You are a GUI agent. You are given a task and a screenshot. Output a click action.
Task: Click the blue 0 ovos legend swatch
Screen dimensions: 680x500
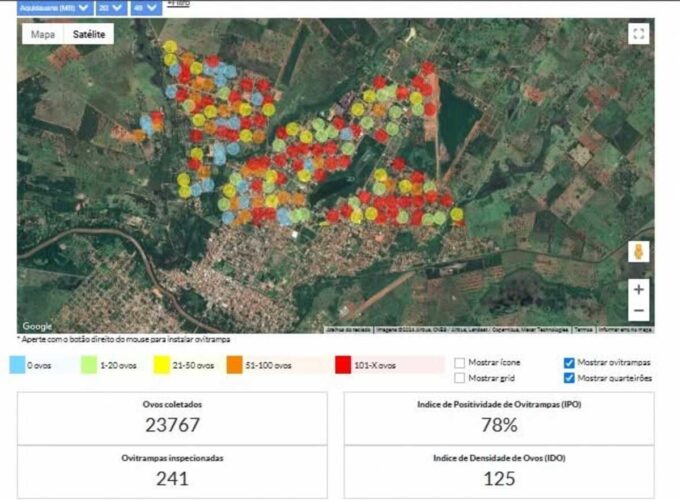17,365
